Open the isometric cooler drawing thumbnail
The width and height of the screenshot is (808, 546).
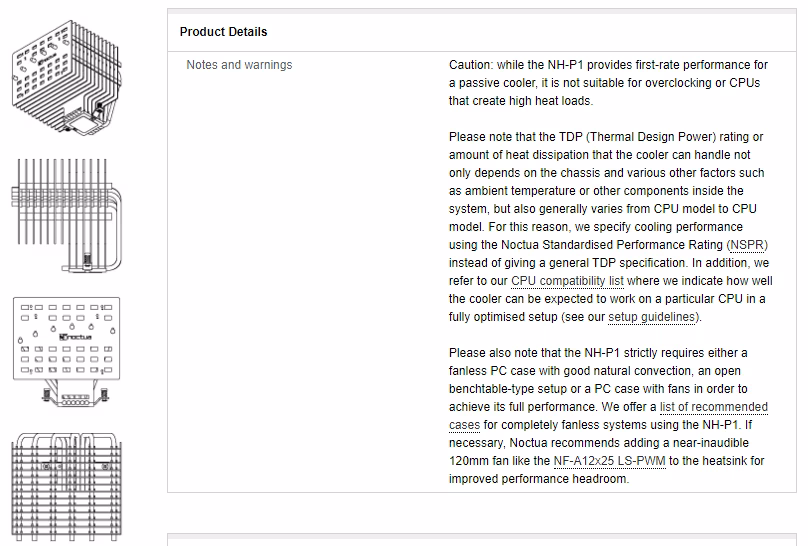(67, 77)
